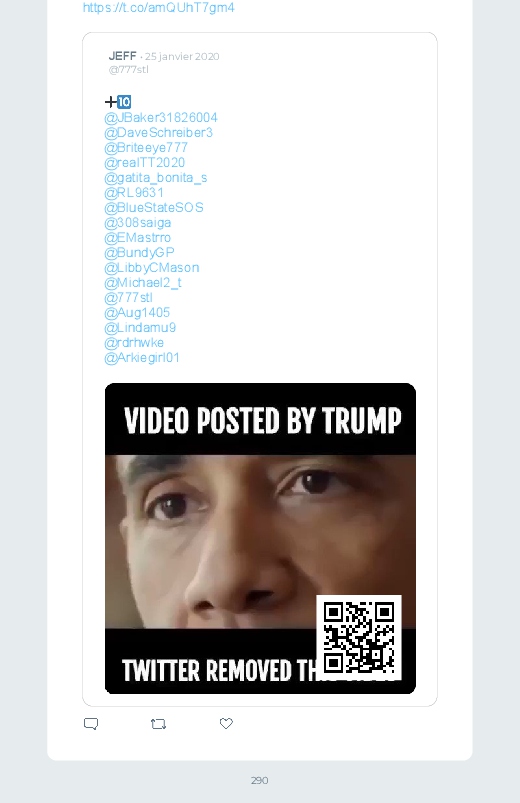520x803 pixels.
Task: Open the Video Posted By Trump thumbnail
Action: (x=260, y=538)
